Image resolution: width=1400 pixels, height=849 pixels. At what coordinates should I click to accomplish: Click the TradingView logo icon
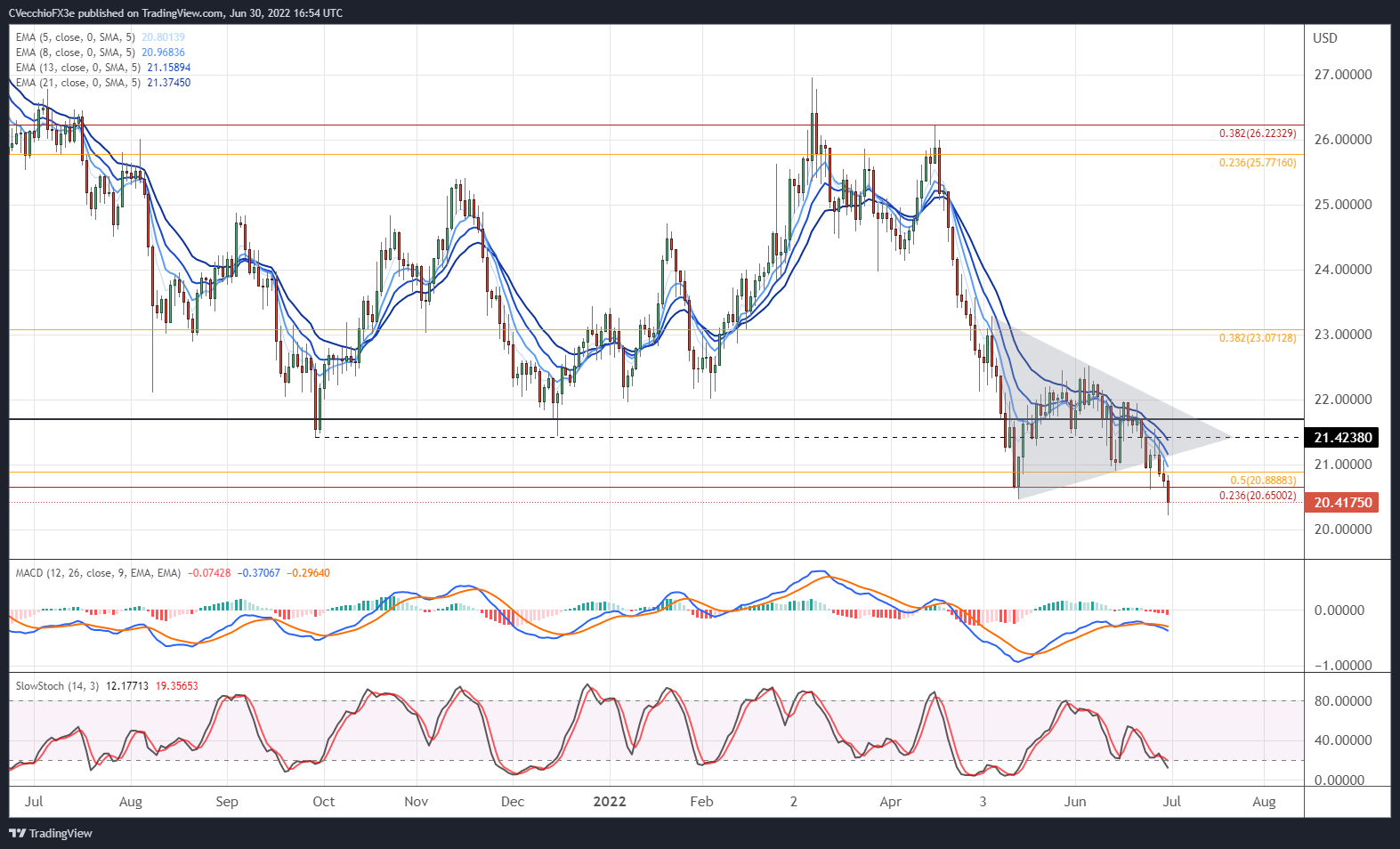click(17, 834)
